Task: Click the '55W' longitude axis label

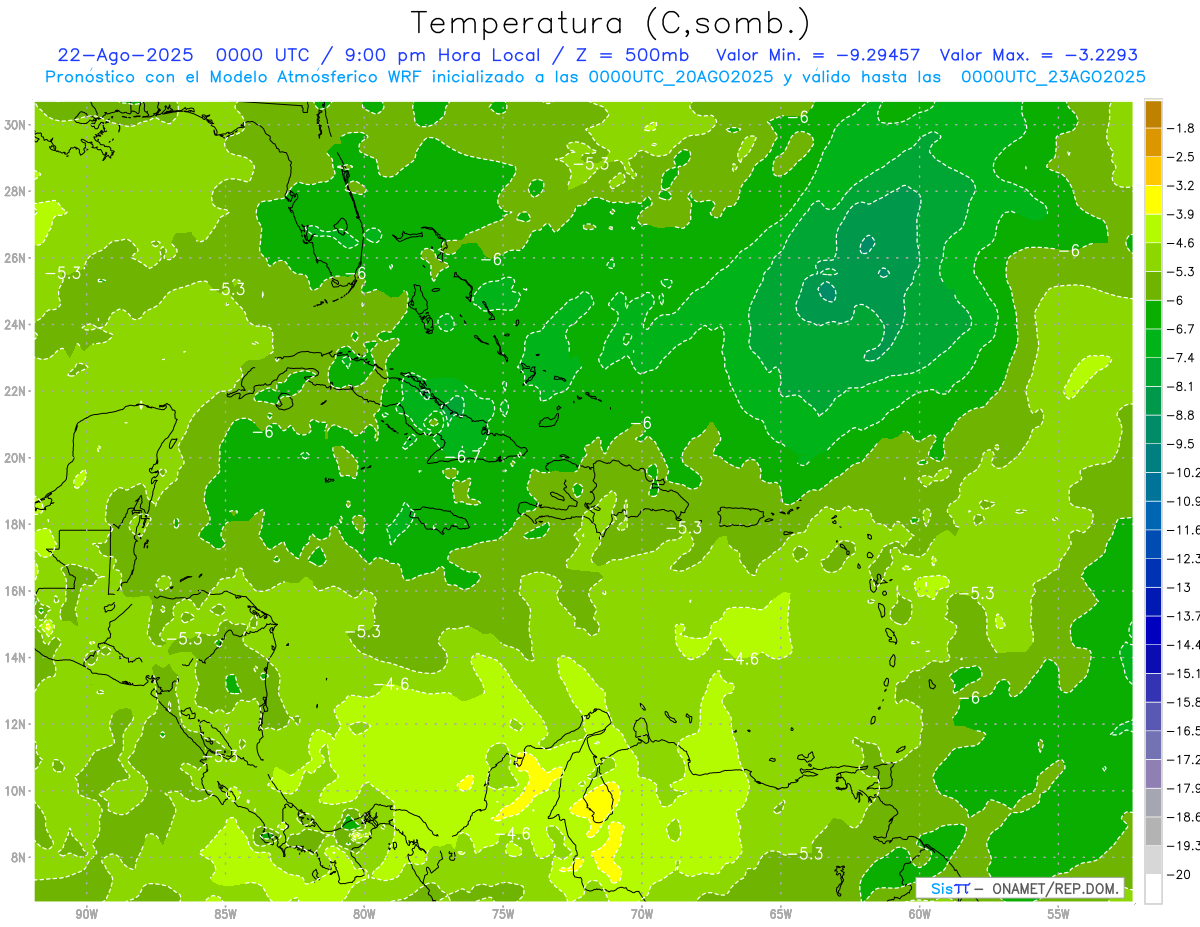Action: coord(1059,913)
